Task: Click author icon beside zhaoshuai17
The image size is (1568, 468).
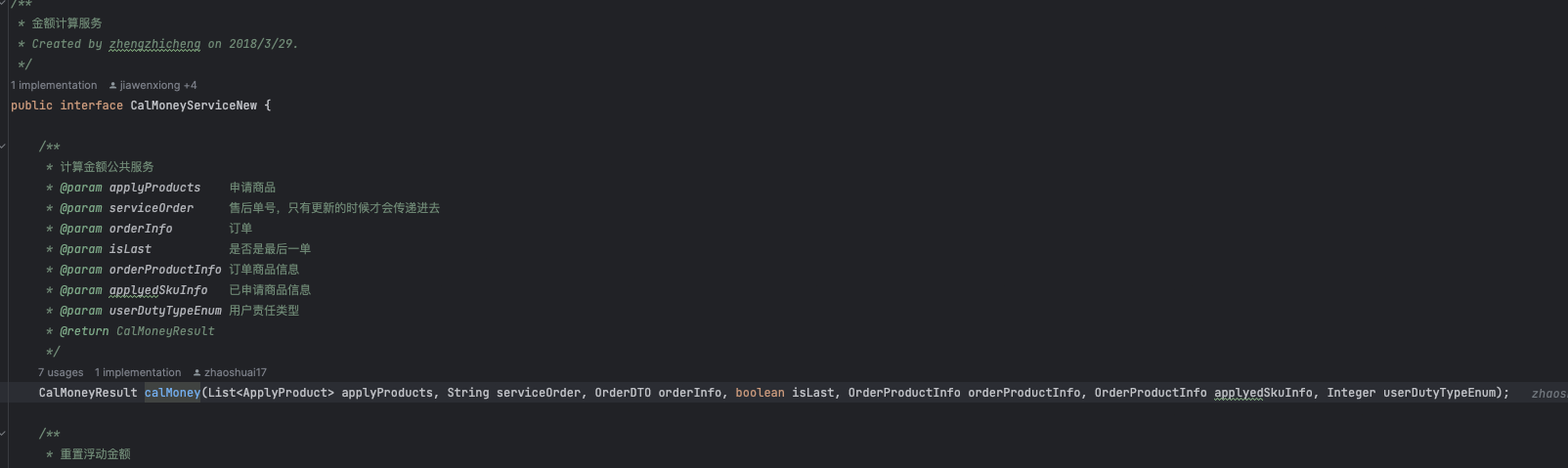Action: point(196,373)
